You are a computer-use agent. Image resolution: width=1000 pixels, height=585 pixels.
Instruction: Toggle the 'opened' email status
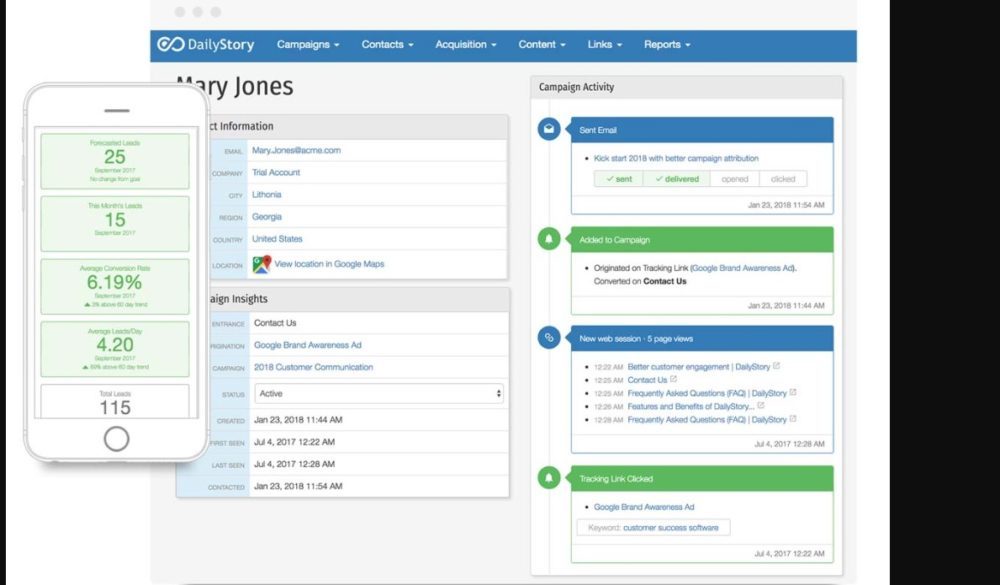[x=734, y=179]
